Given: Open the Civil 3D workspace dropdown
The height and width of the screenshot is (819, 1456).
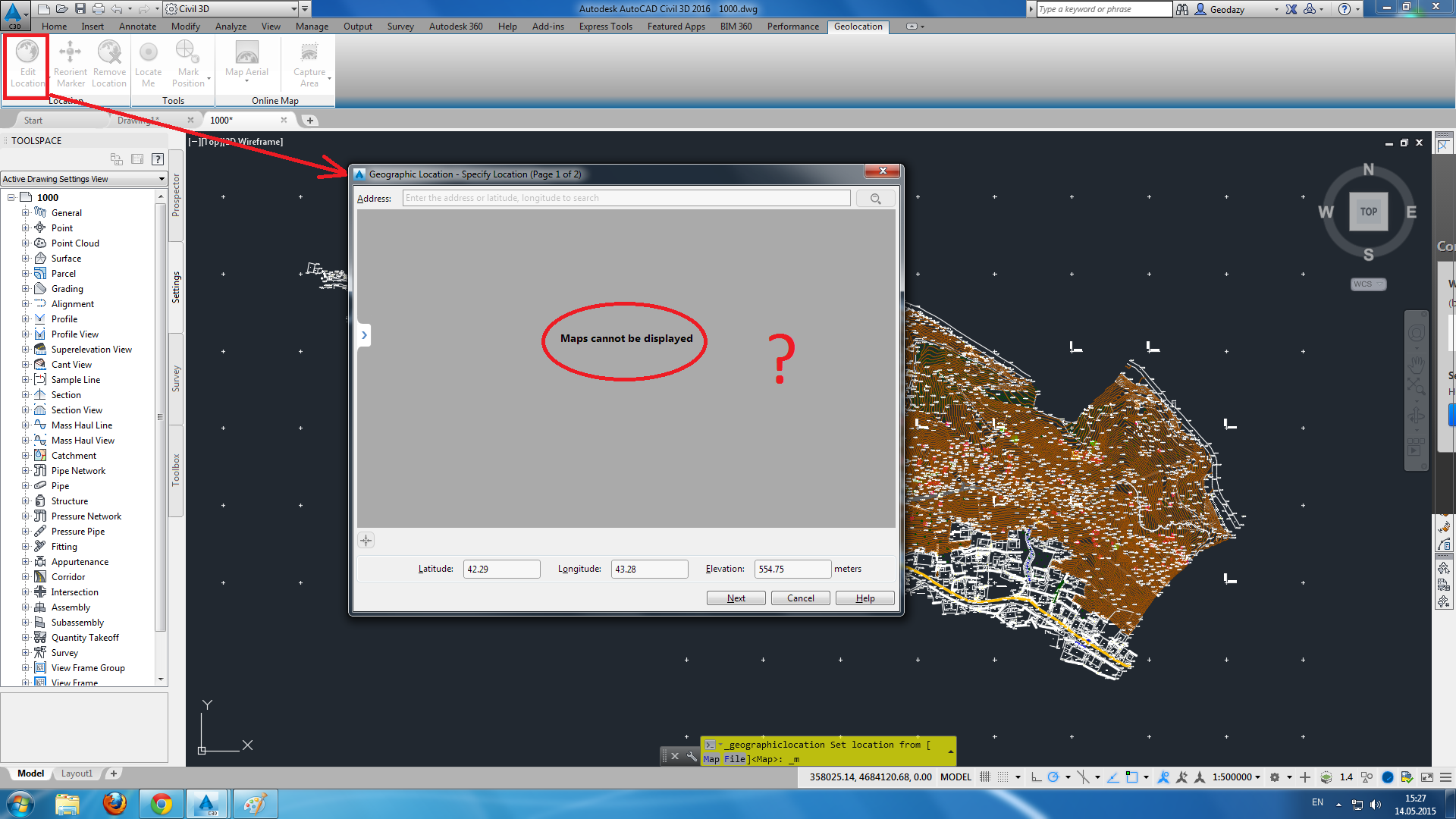Looking at the screenshot, I should pyautogui.click(x=231, y=9).
